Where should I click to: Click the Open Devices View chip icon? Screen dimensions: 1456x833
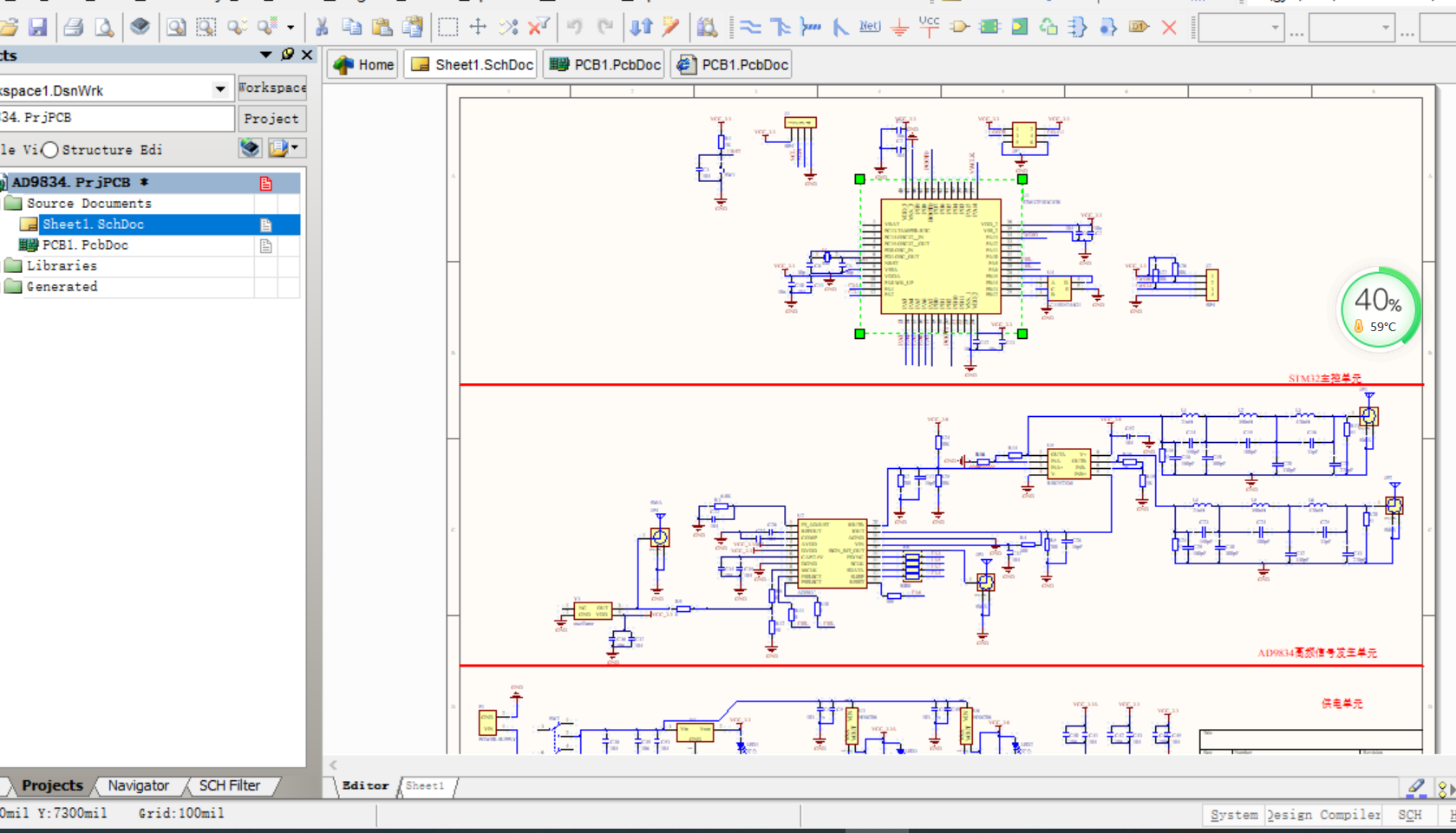coord(140,27)
